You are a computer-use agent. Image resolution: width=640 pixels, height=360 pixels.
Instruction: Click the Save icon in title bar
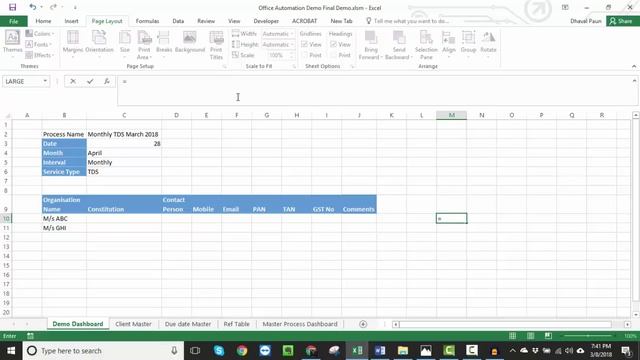coord(12,7)
